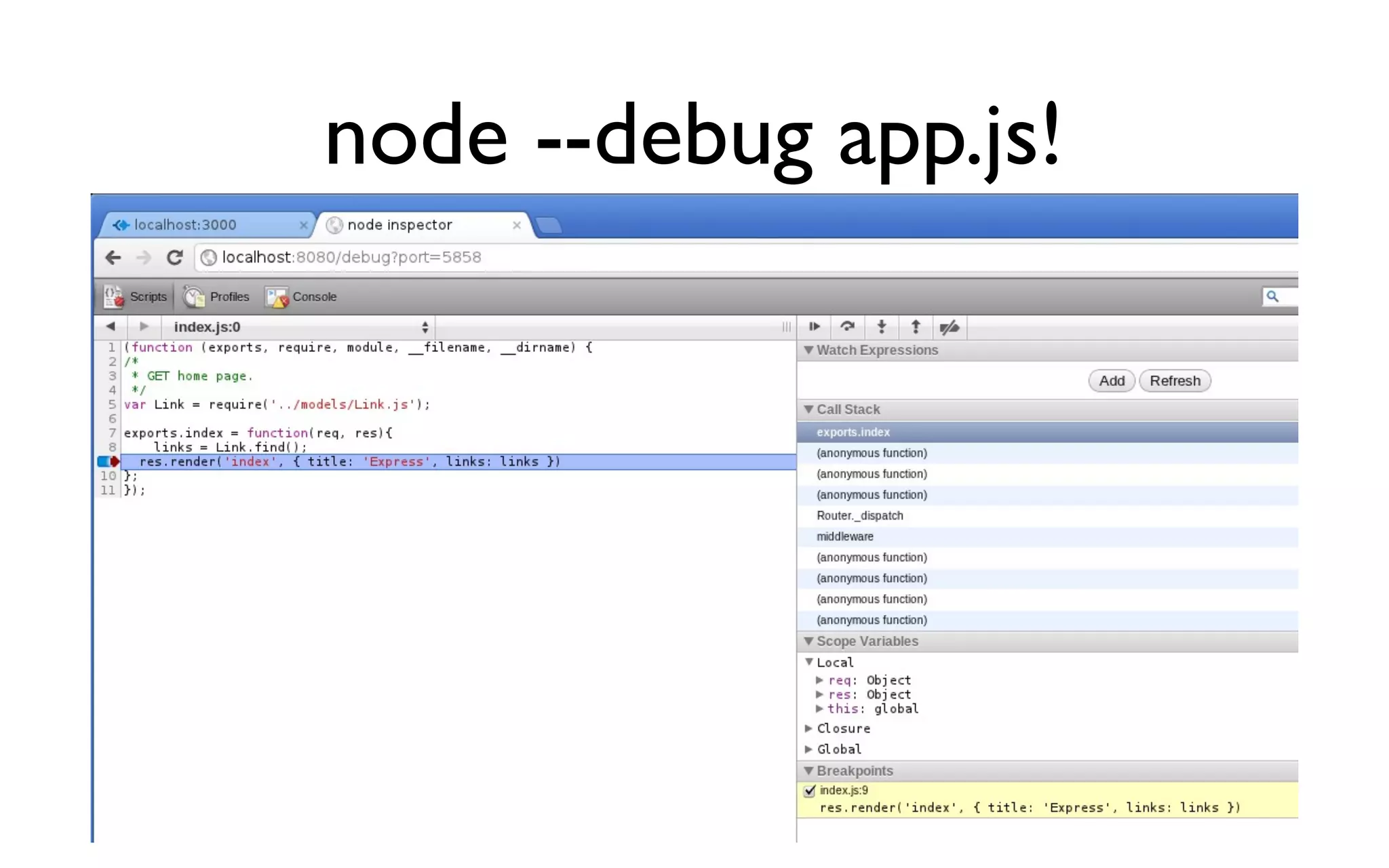1389x868 pixels.
Task: Expand the Global scope
Action: [x=808, y=749]
